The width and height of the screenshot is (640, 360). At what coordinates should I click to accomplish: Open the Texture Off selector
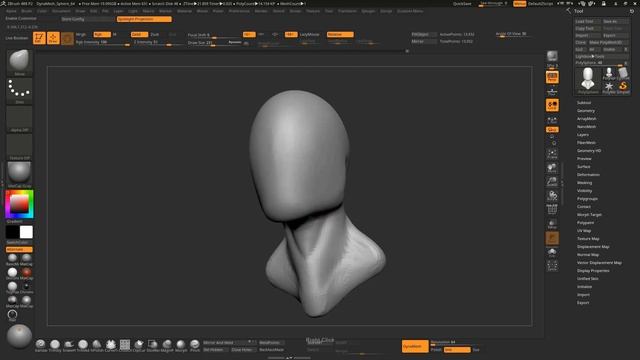coord(19,146)
